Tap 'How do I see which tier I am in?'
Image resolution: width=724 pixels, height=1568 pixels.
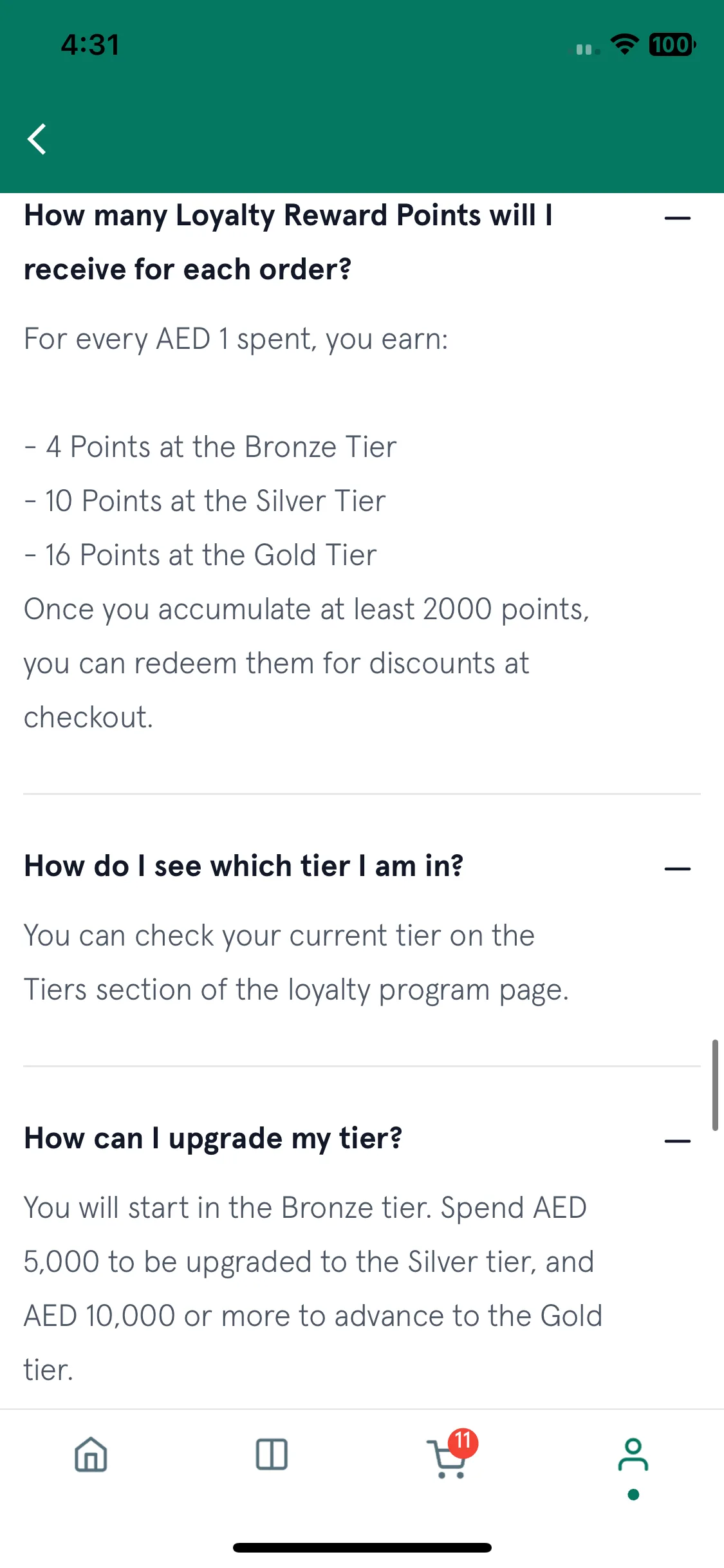tap(244, 866)
